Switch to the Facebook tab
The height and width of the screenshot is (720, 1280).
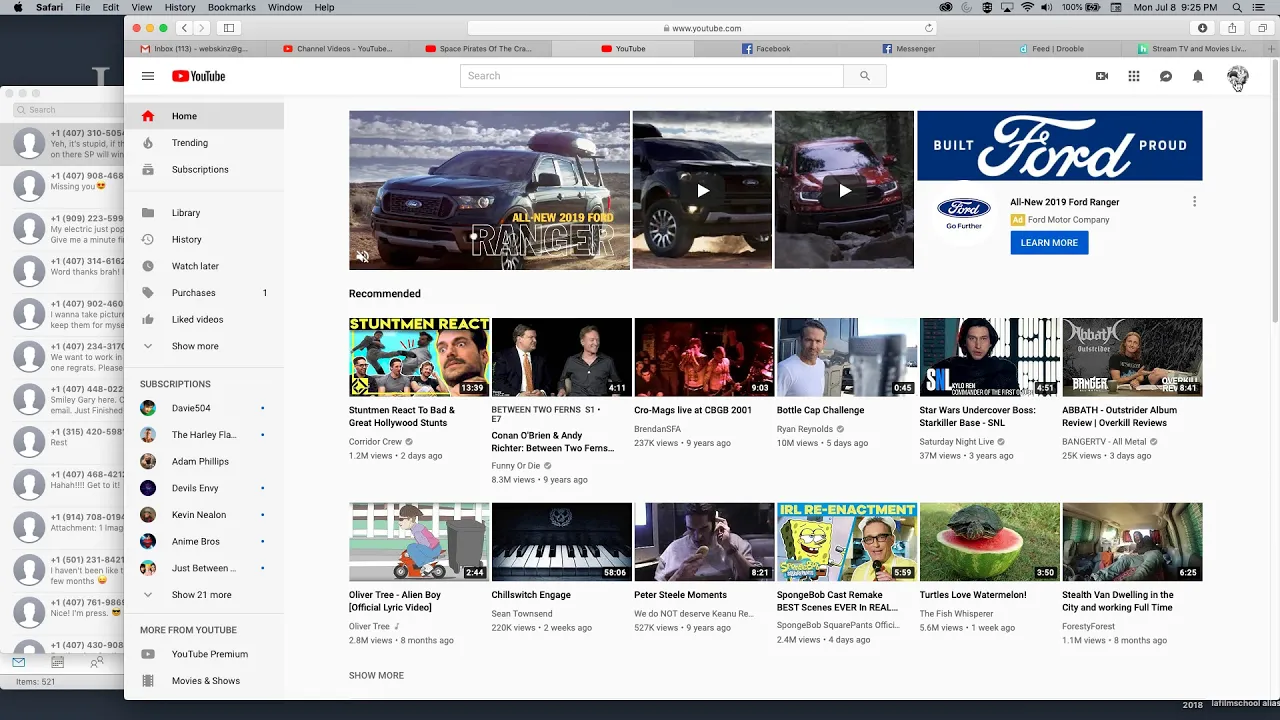point(766,48)
